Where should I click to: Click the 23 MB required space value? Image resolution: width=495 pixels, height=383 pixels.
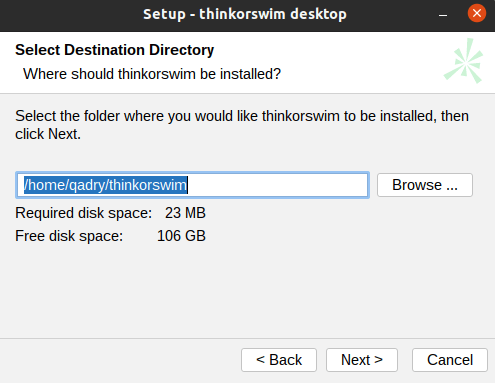click(x=185, y=213)
